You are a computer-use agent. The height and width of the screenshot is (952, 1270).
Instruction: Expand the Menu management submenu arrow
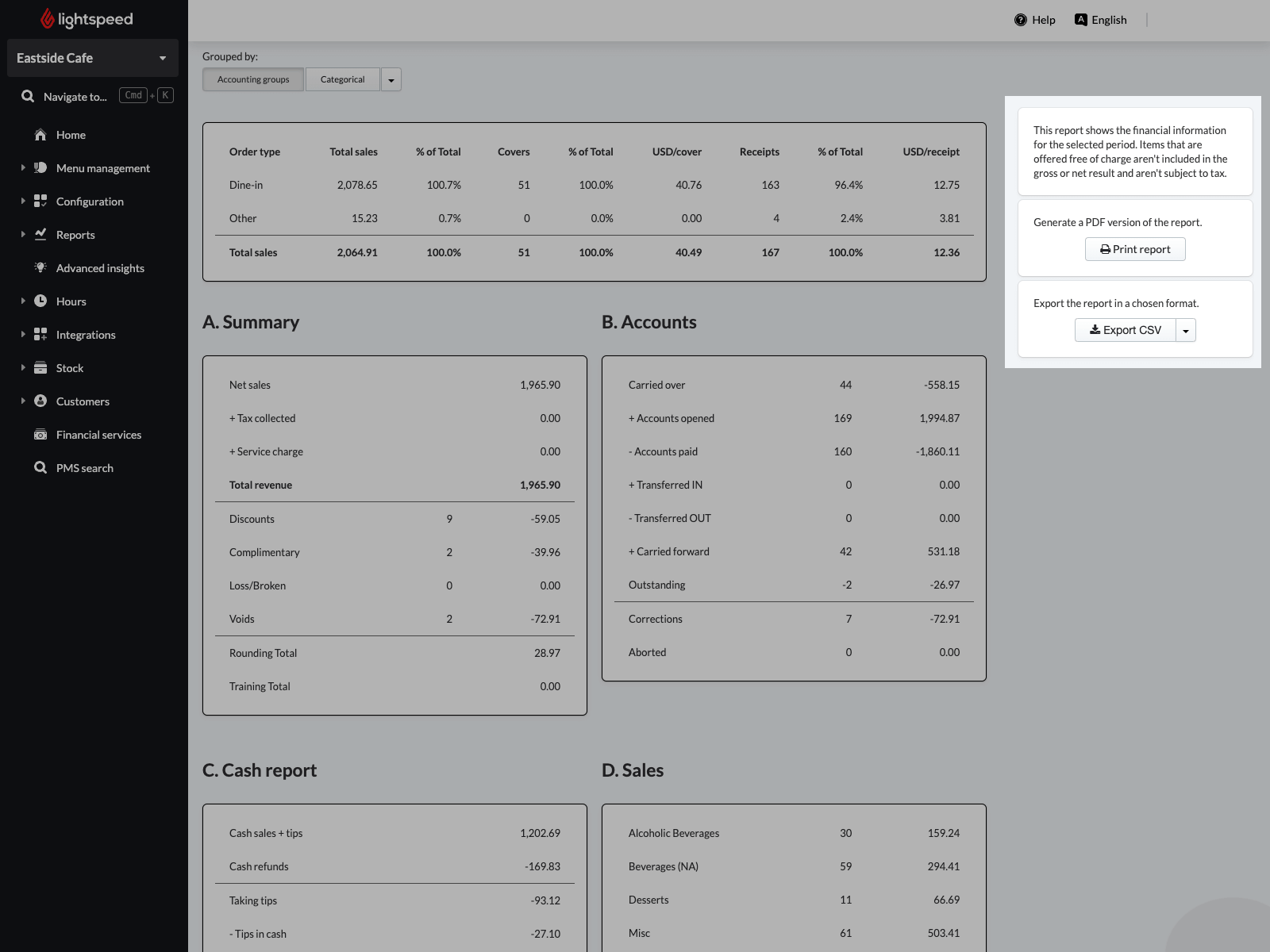23,168
